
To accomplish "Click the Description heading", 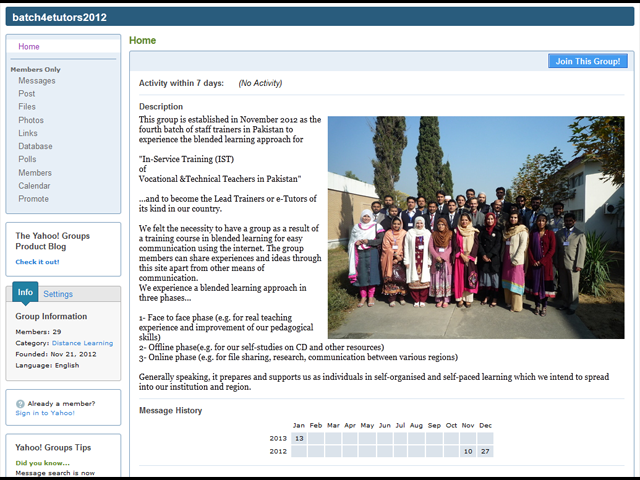I will pos(161,107).
